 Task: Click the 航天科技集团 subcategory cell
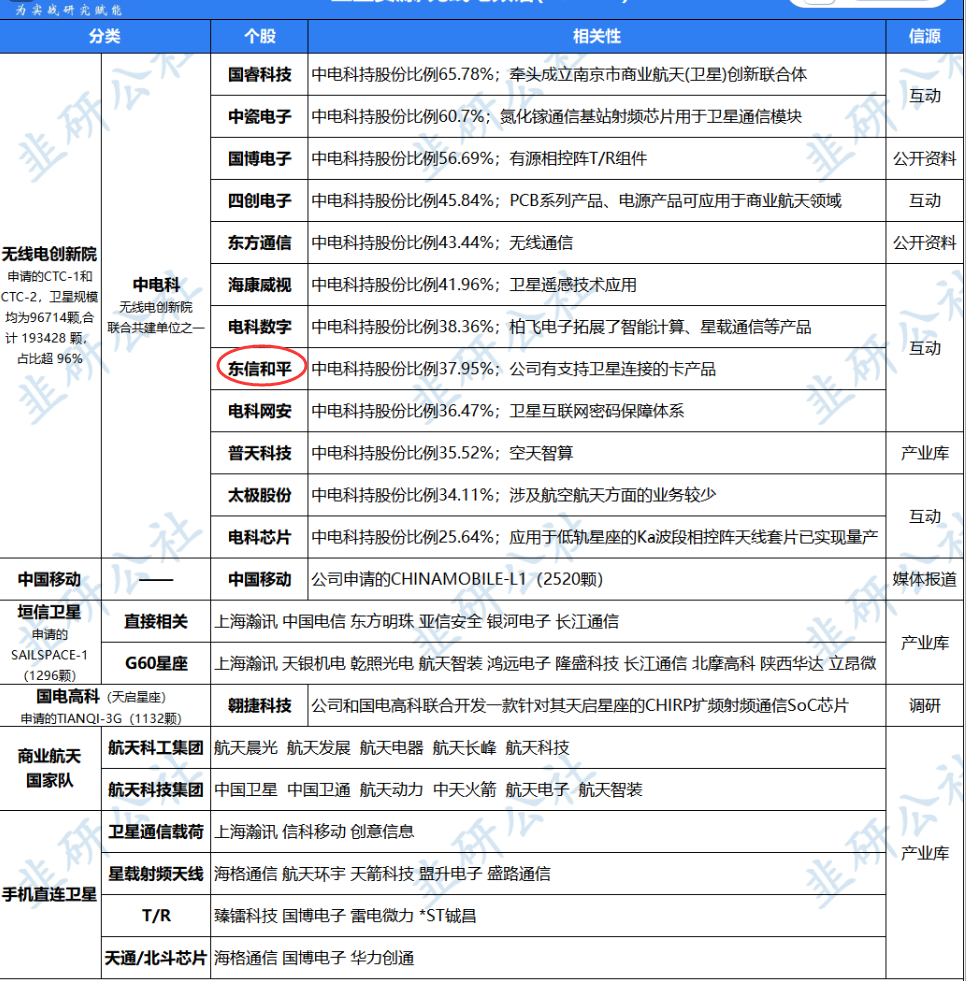pos(156,790)
